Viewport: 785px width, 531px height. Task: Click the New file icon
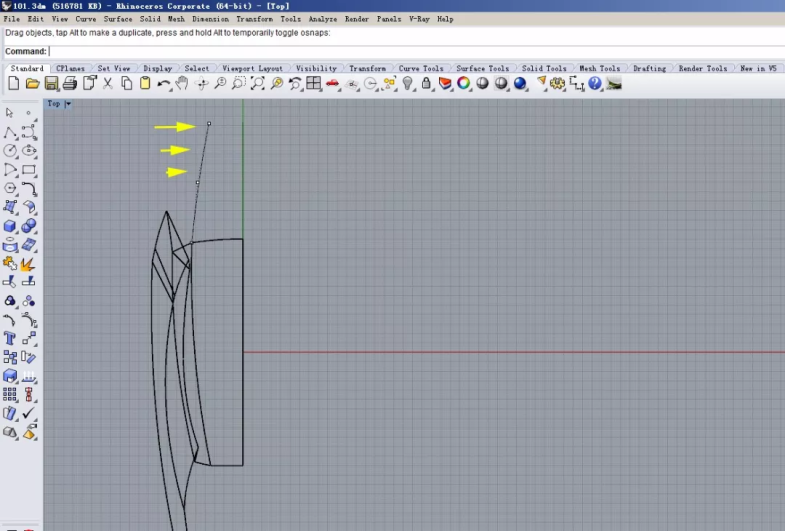tap(13, 84)
